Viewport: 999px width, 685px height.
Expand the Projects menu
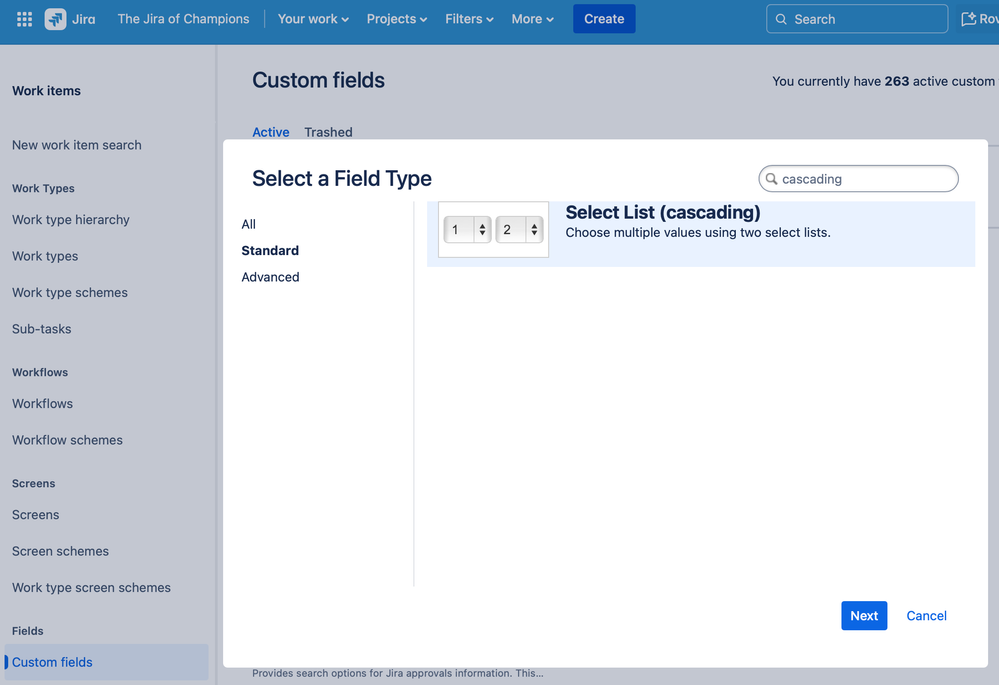396,19
